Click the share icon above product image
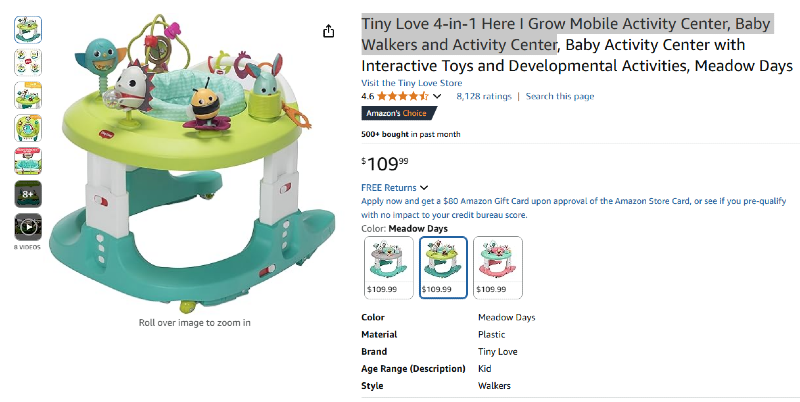Screen dimensions: 800x402 (329, 31)
